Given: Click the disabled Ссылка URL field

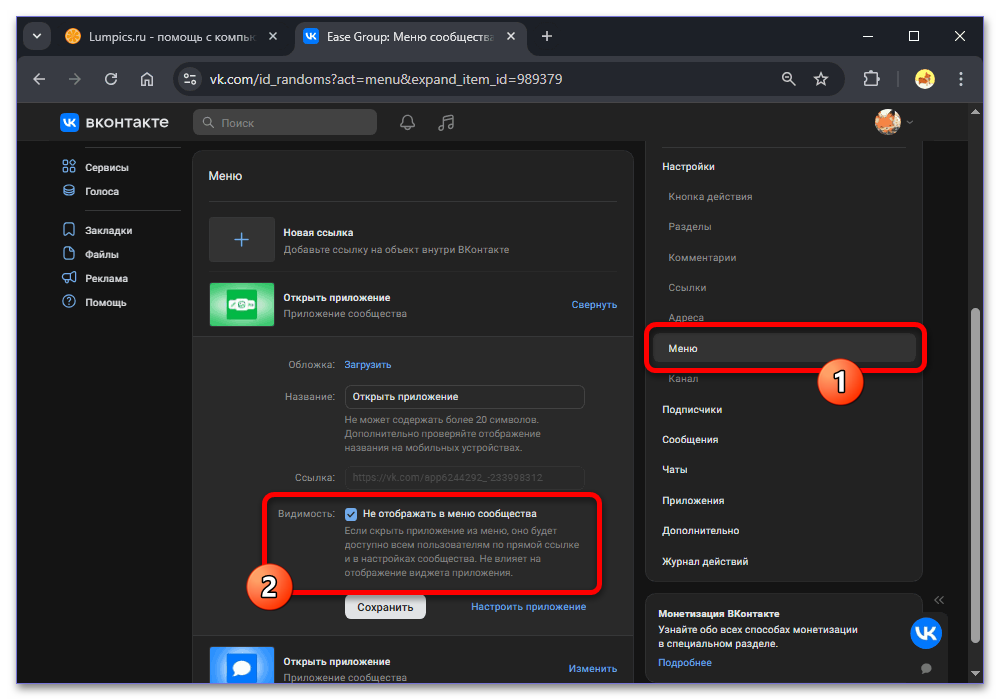Looking at the screenshot, I should click(464, 478).
